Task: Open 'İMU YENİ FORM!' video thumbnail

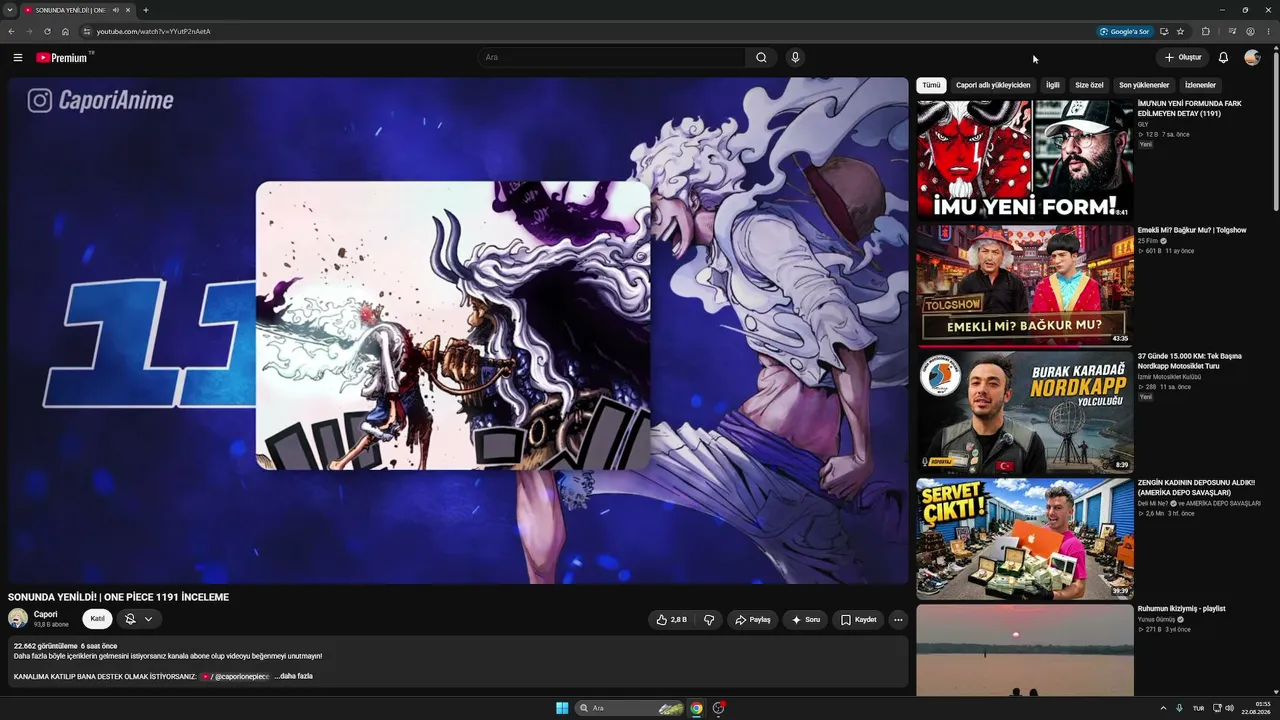Action: pos(1025,159)
